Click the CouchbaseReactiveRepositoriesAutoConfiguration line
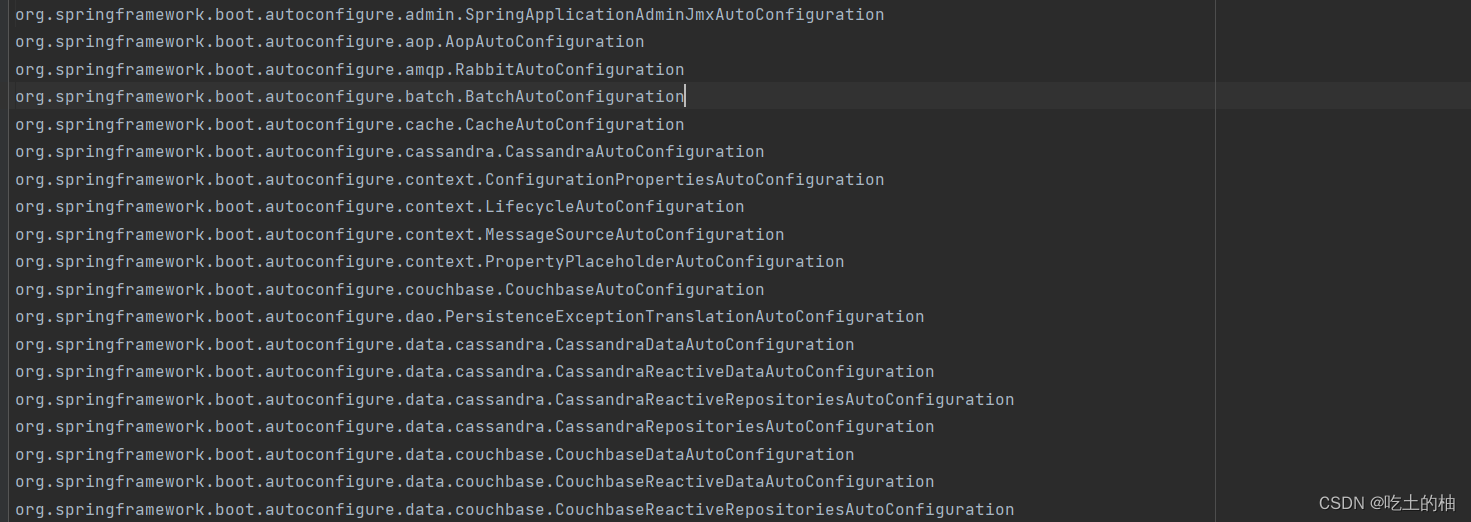1471x522 pixels. click(x=515, y=510)
